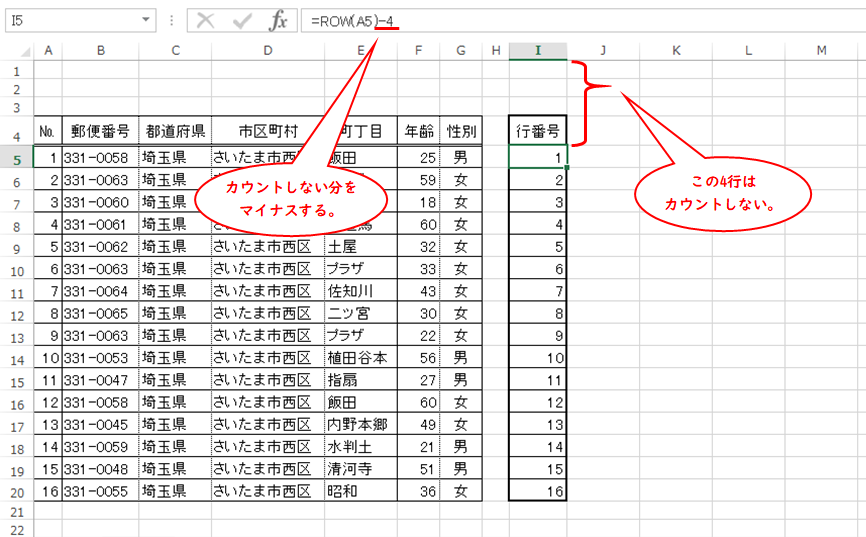Viewport: 866px width, 537px height.
Task: Click the 性別 column header cell
Action: [460, 130]
